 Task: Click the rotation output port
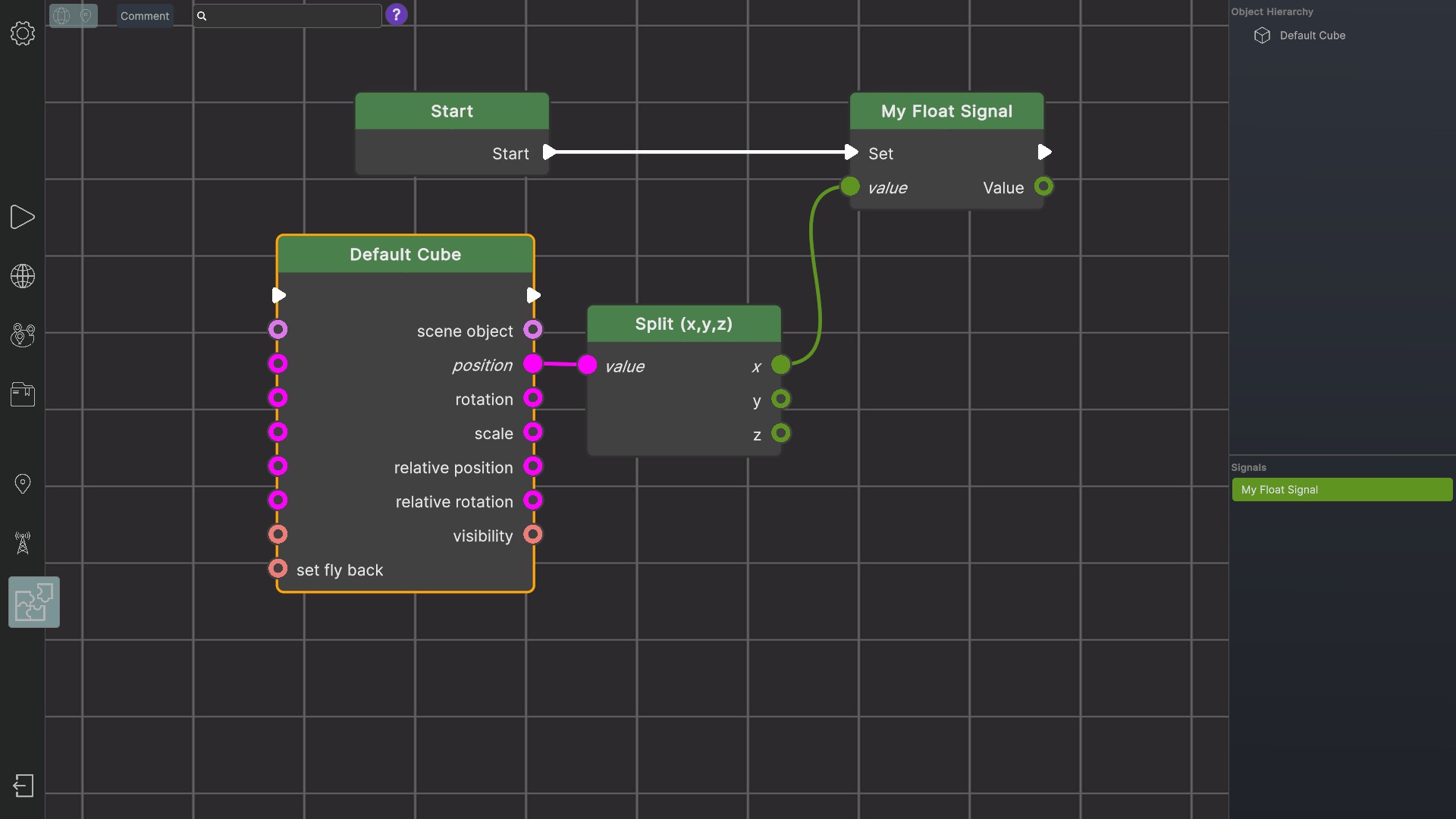click(x=533, y=398)
